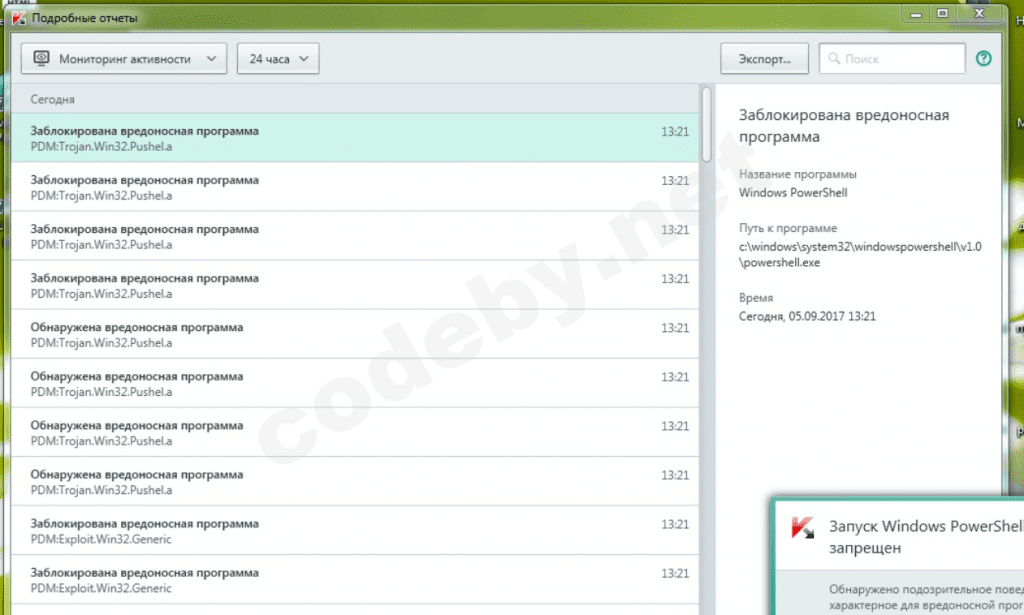Click the Экспорт... button
Screen dimensions: 1024x615
pos(764,59)
